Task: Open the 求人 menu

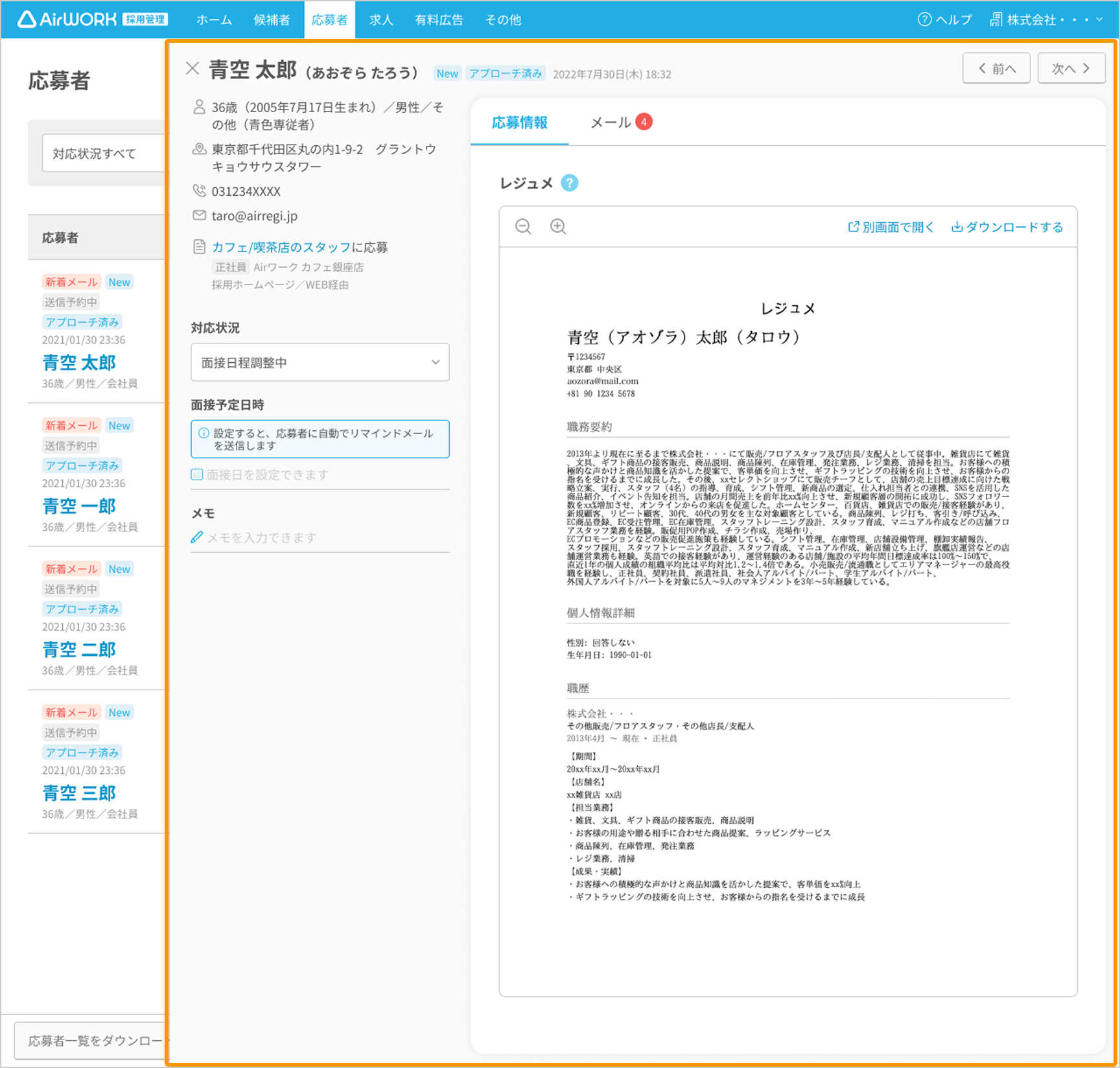Action: point(381,19)
